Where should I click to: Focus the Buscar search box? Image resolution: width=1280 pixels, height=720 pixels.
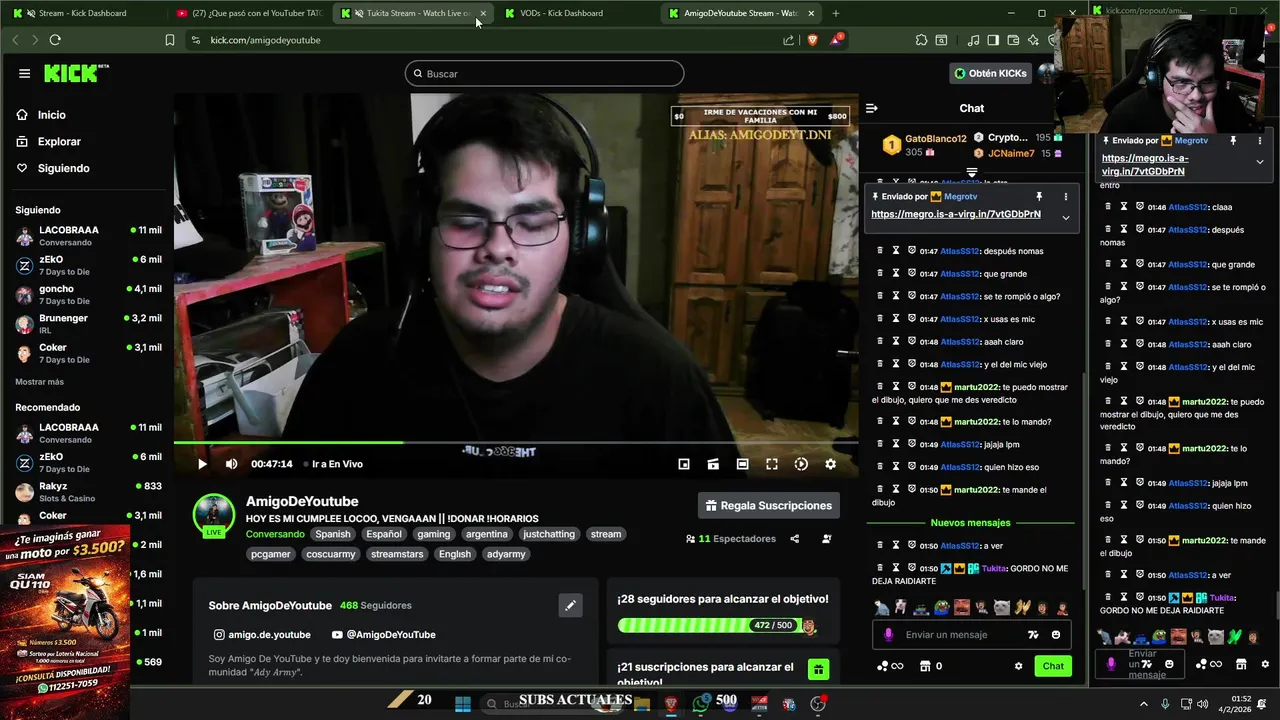545,73
